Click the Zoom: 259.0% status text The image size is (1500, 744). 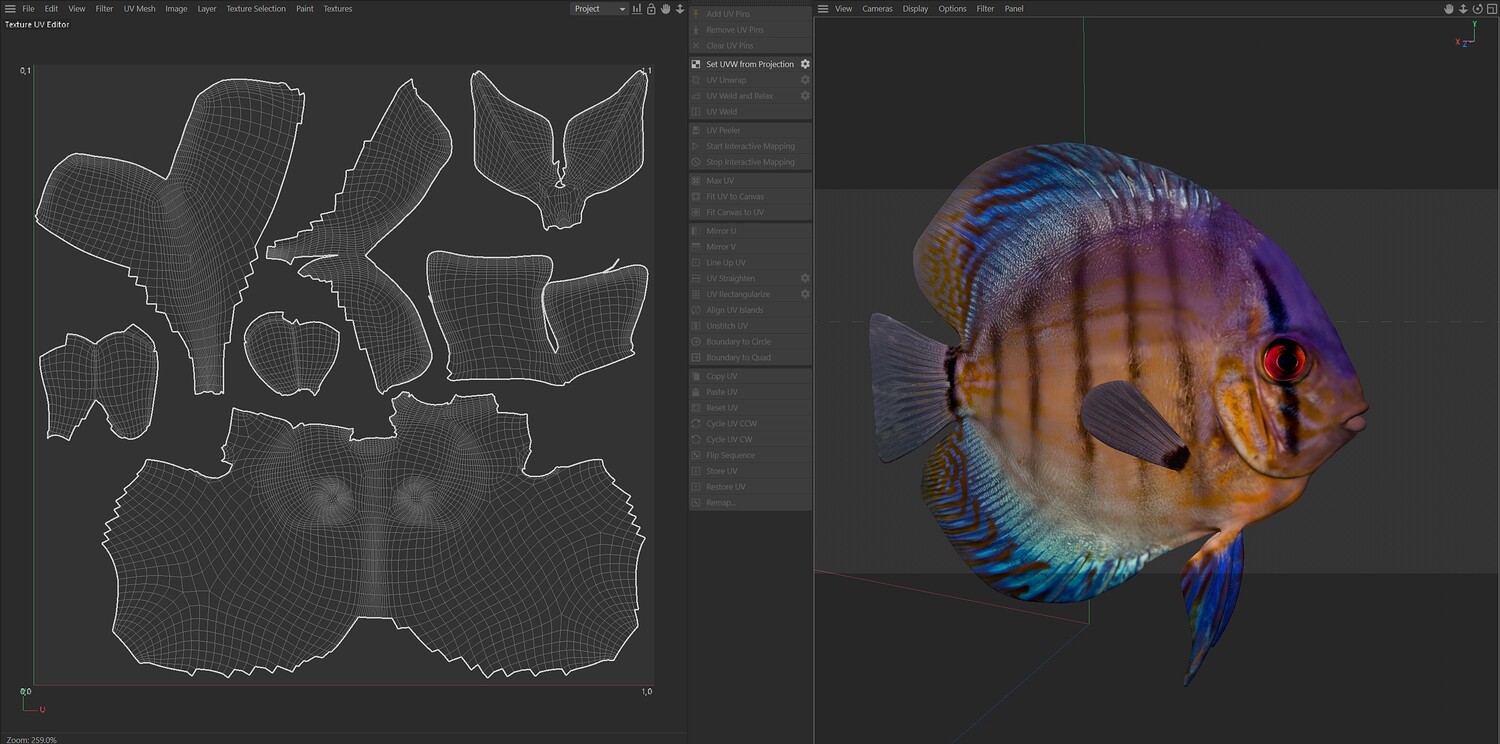click(x=31, y=740)
